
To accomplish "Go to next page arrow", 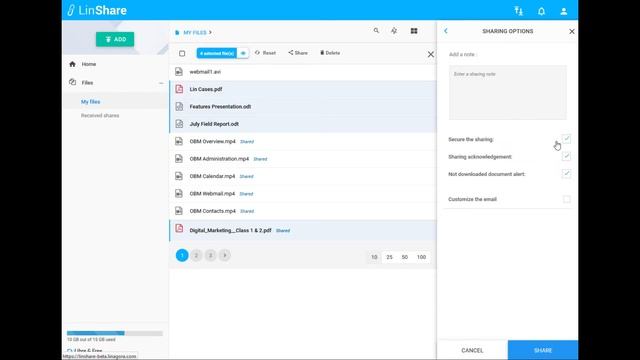I will [224, 255].
